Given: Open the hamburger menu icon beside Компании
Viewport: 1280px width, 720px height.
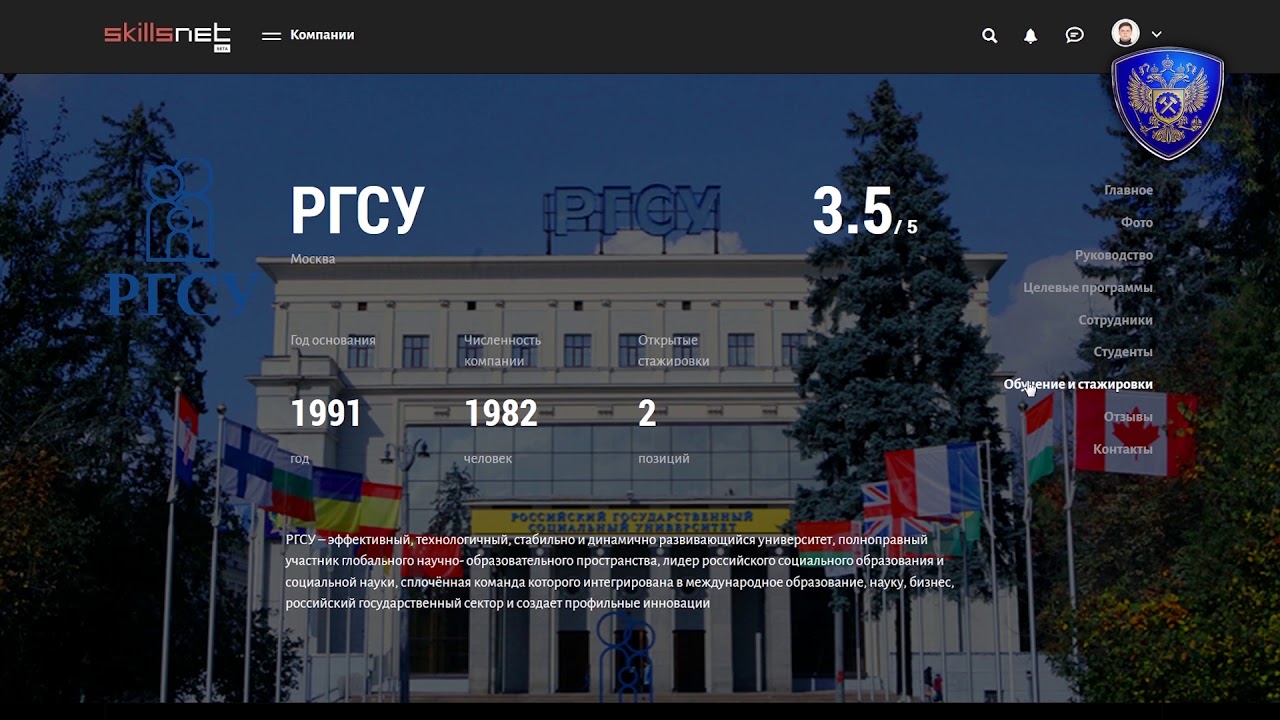Looking at the screenshot, I should 271,36.
